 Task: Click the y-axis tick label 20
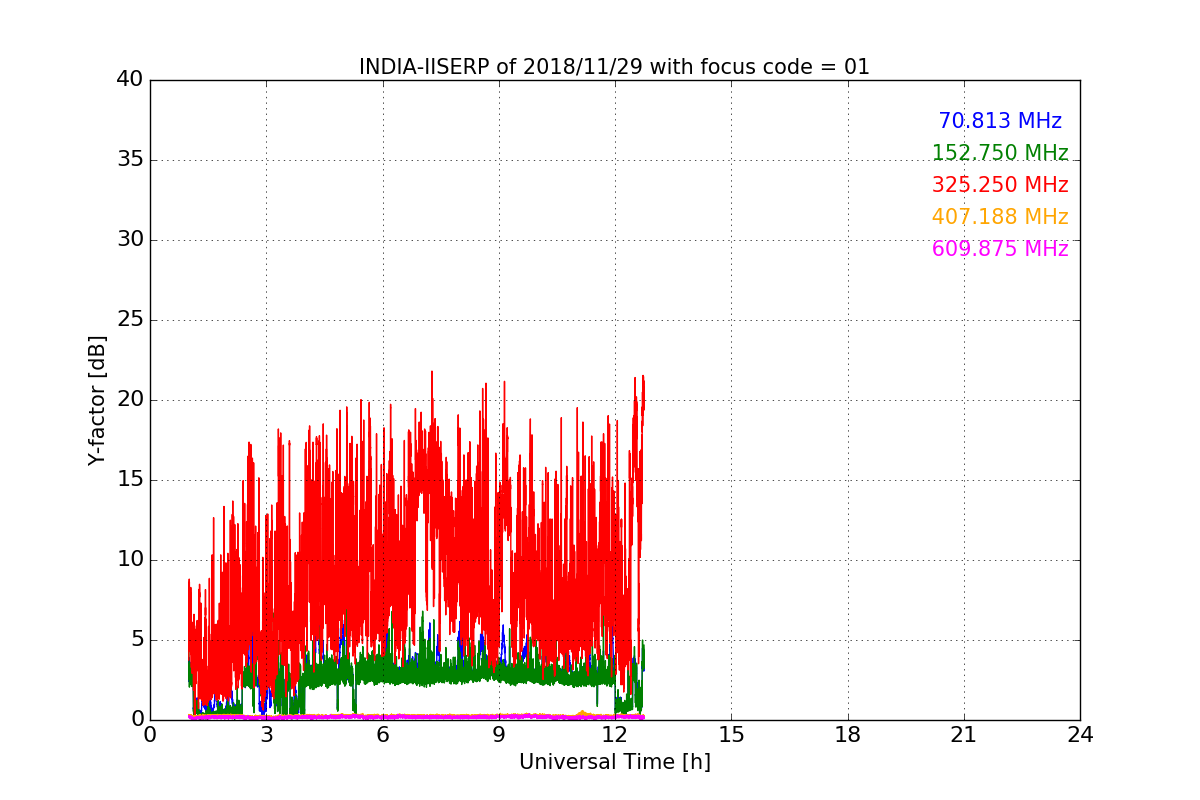(x=130, y=400)
